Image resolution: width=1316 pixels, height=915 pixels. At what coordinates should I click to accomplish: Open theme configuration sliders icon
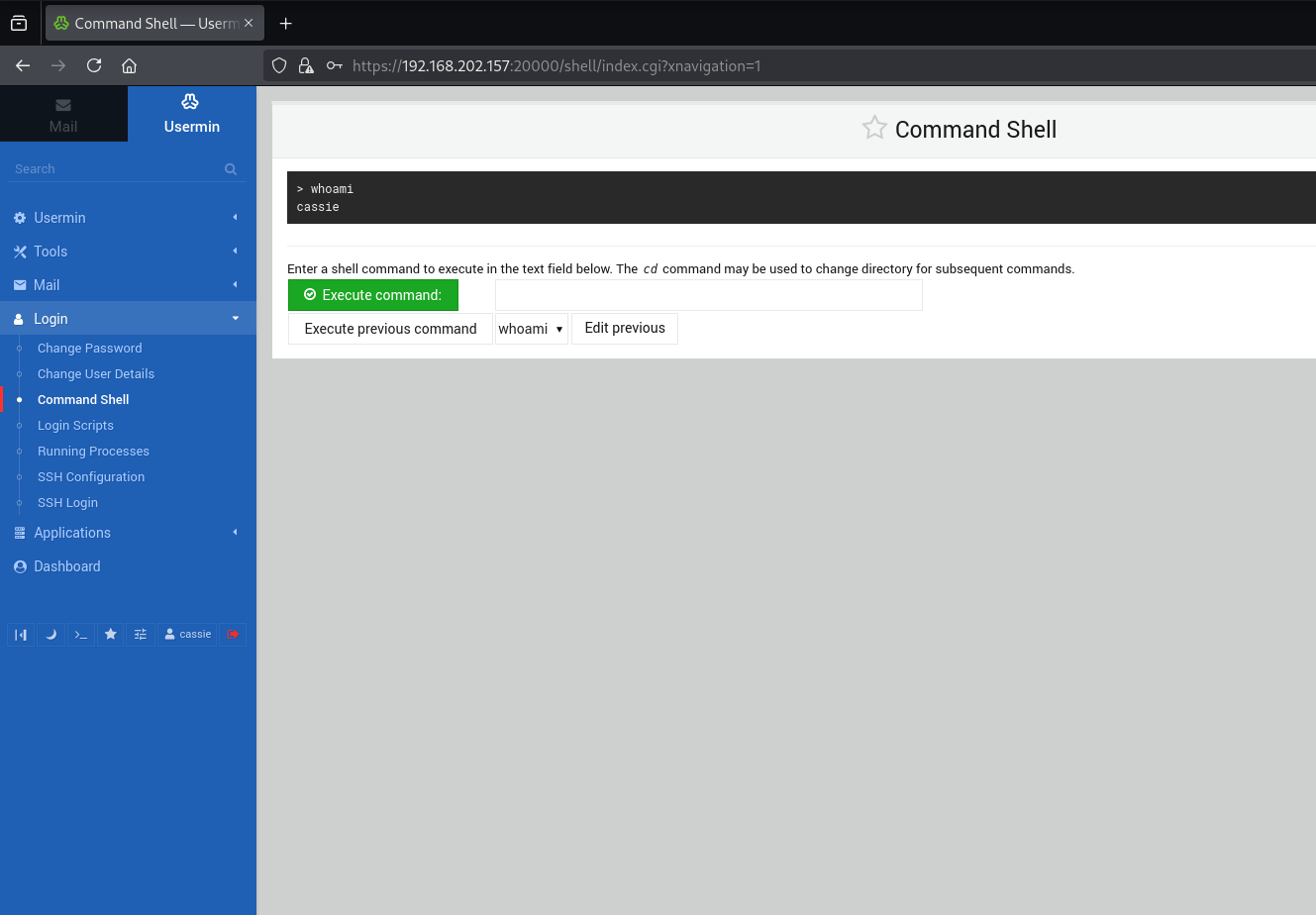point(141,634)
